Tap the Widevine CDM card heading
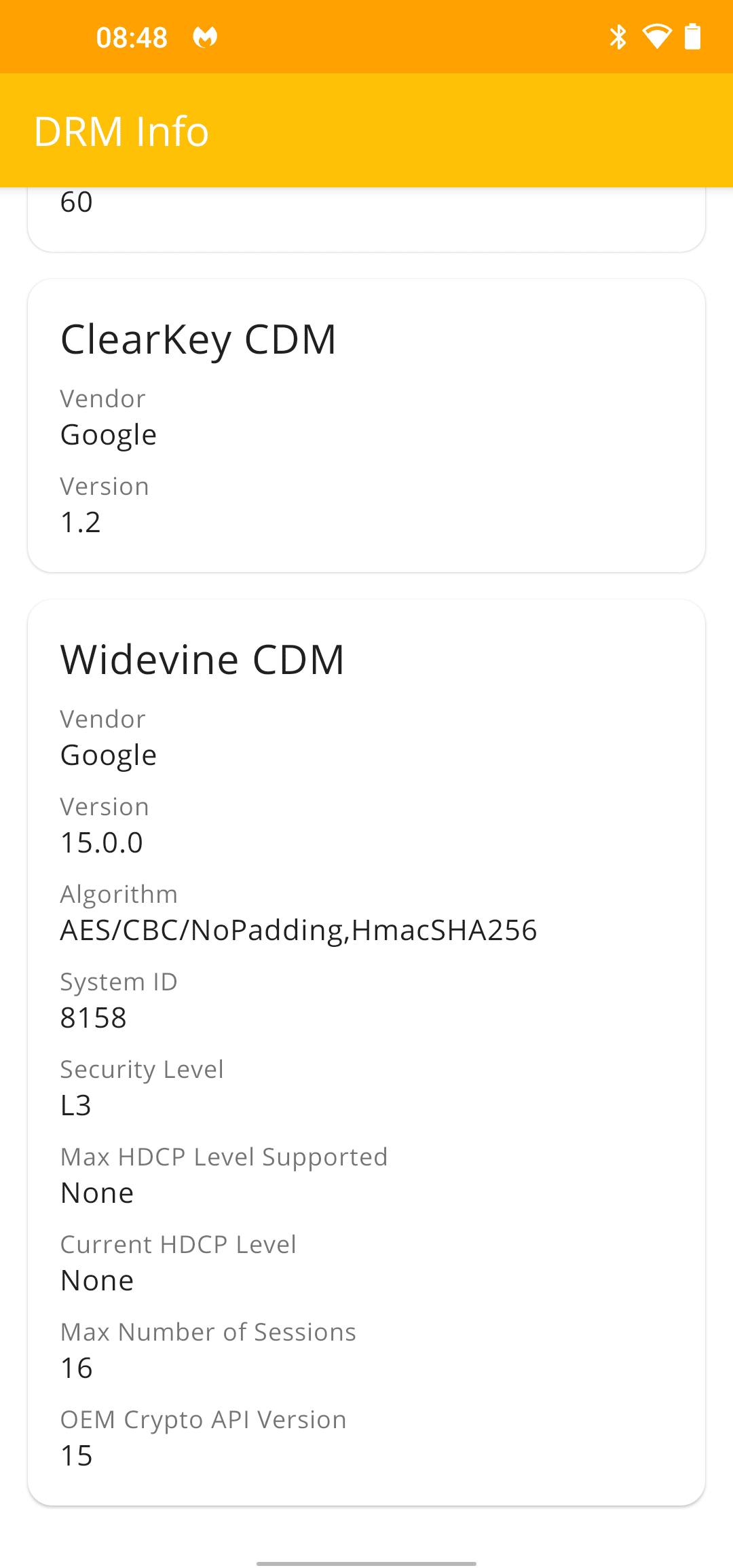Image resolution: width=733 pixels, height=1568 pixels. (x=203, y=659)
